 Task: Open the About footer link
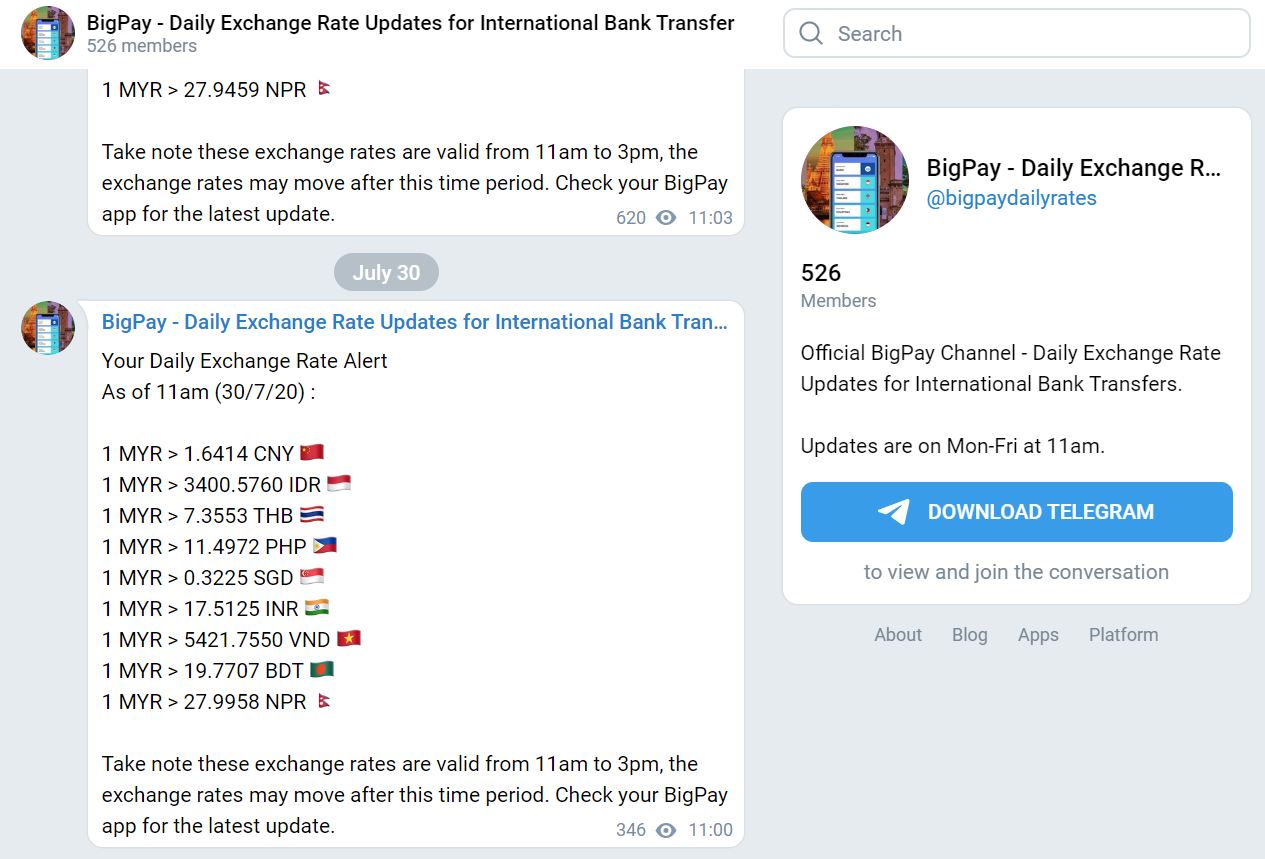[898, 635]
